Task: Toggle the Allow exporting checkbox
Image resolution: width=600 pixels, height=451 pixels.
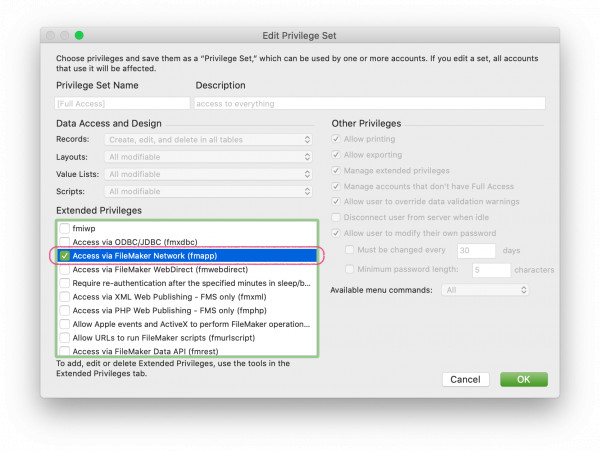Action: tap(336, 155)
